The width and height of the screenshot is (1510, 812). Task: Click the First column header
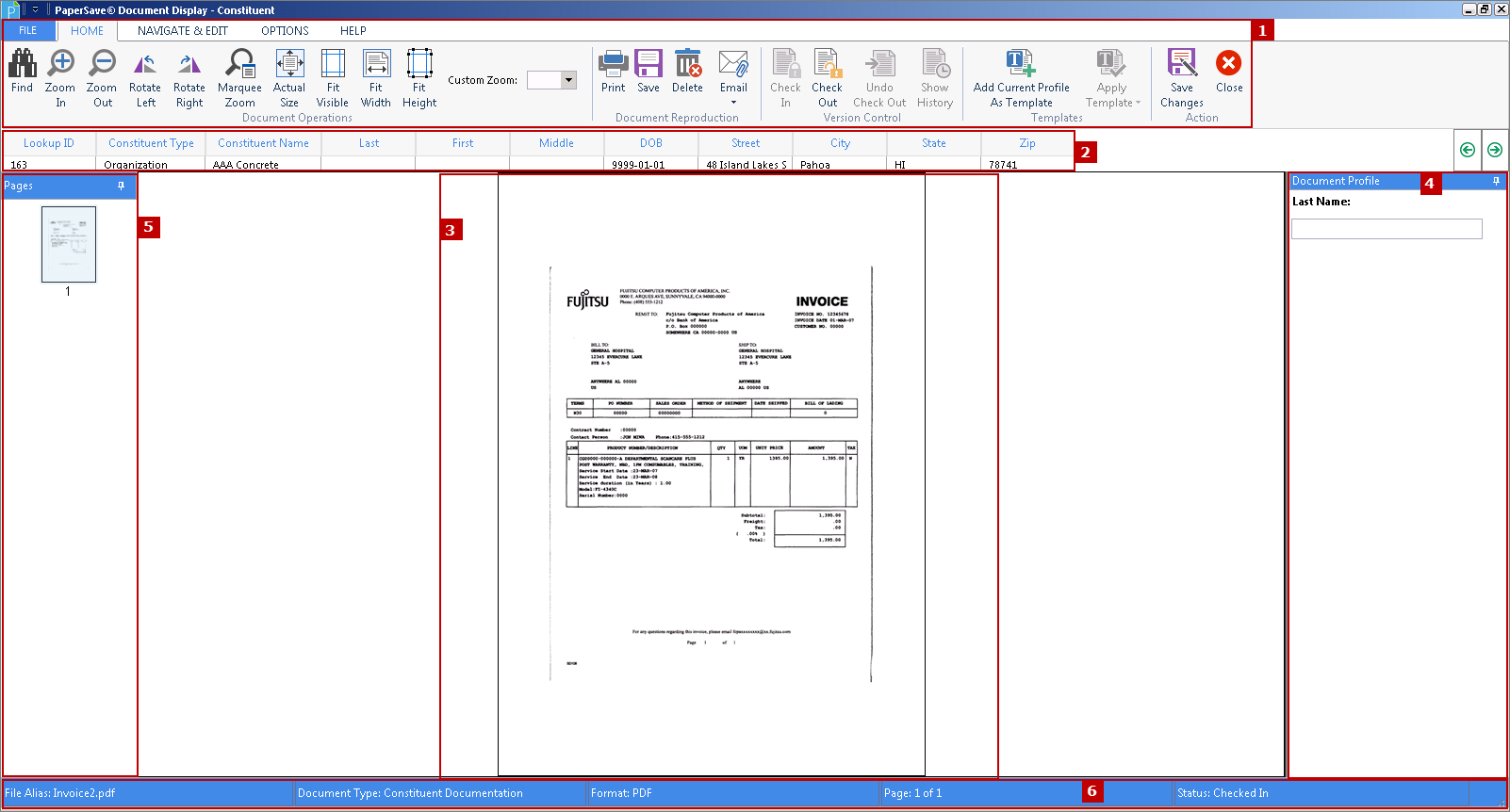point(463,143)
